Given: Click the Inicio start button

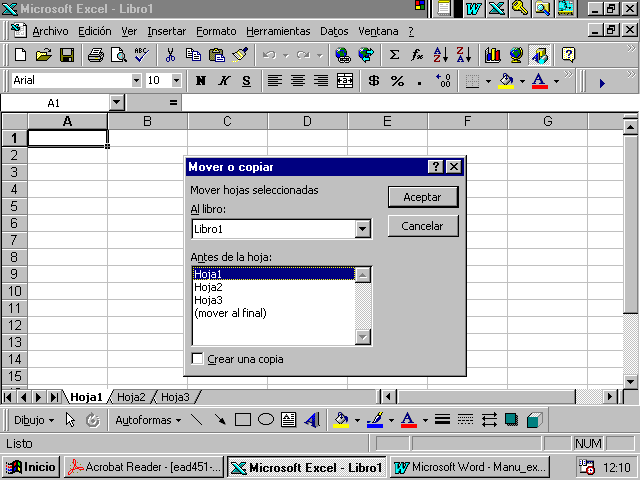Looking at the screenshot, I should pos(31,467).
